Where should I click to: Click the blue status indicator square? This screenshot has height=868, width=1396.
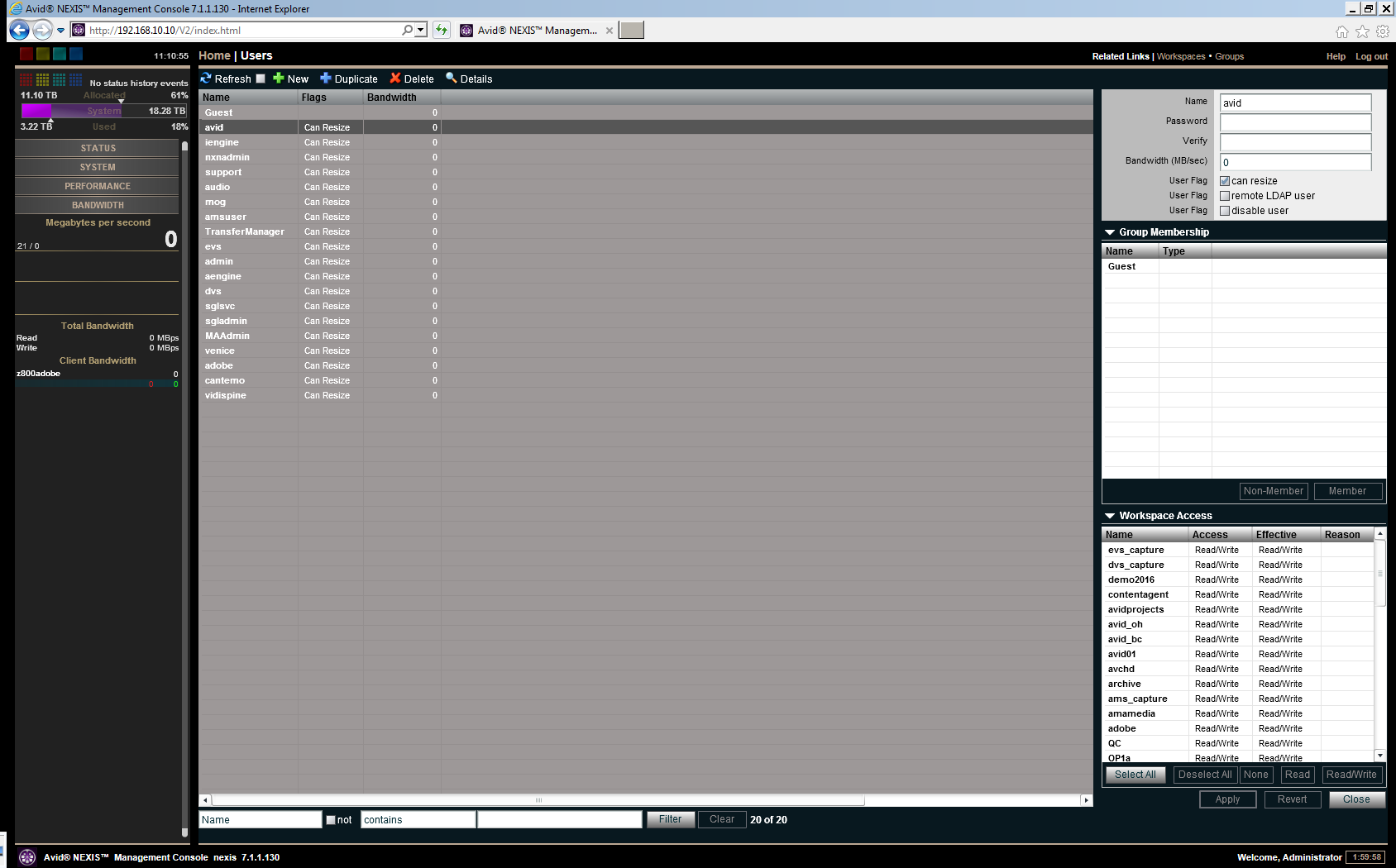point(76,54)
